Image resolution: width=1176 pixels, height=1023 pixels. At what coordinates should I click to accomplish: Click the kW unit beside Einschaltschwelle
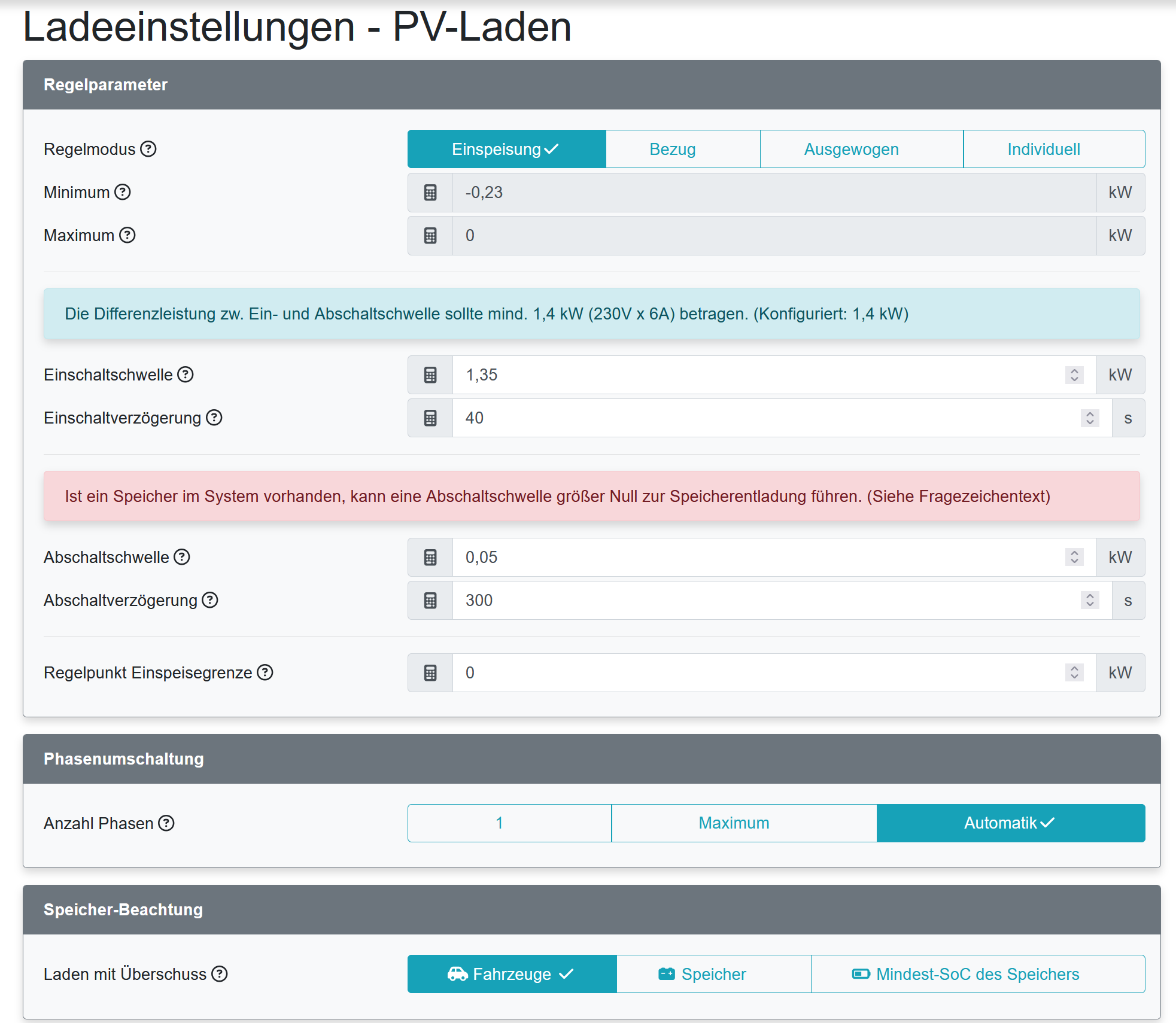[x=1120, y=375]
